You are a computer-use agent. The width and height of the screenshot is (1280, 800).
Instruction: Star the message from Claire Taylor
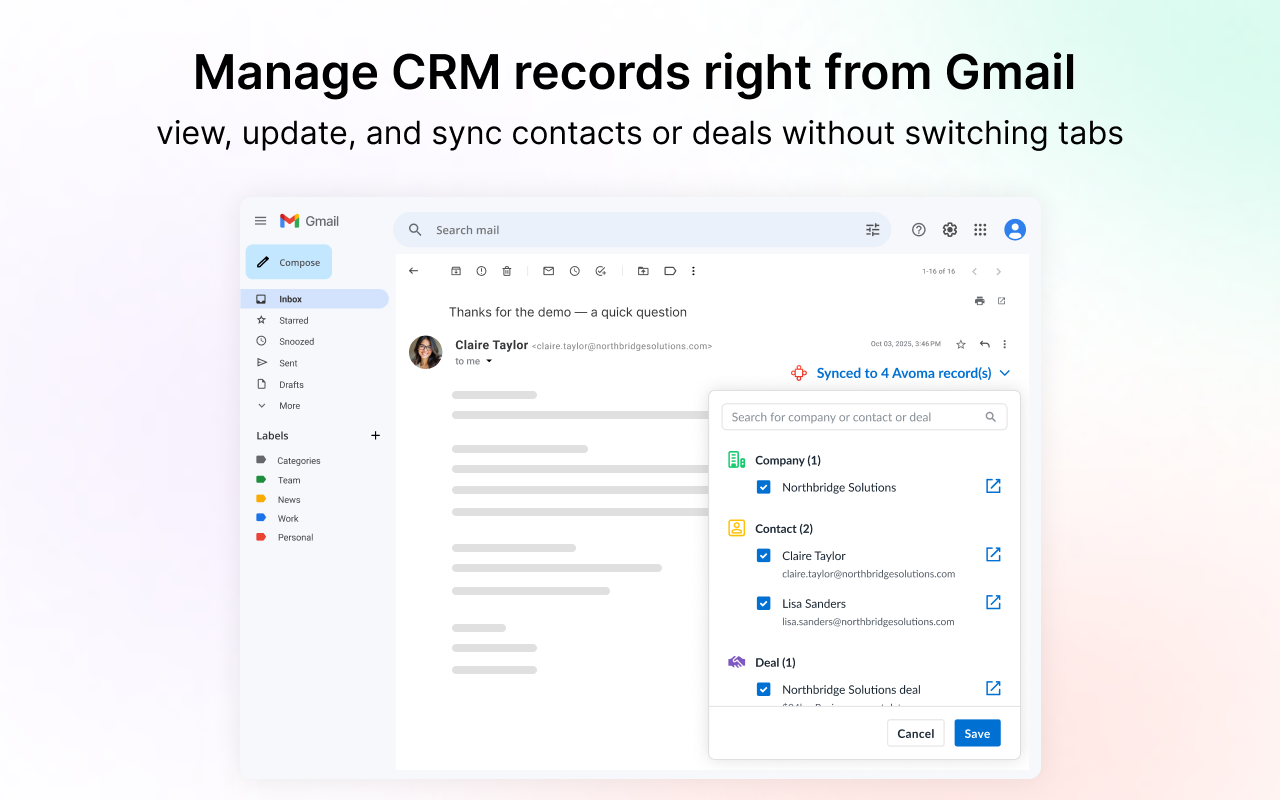click(961, 344)
